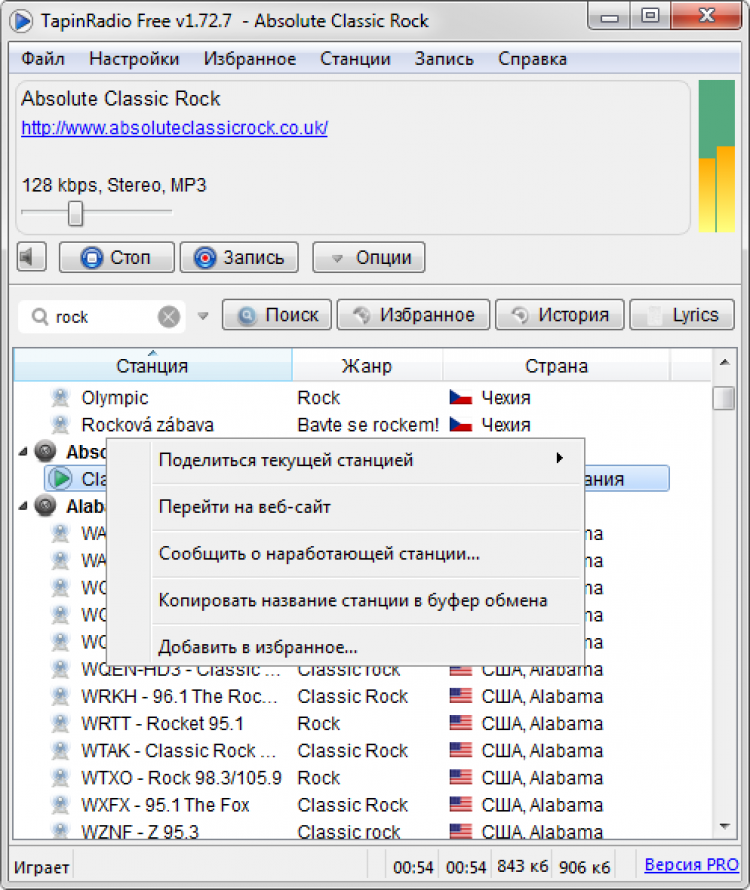
Task: Click the WXFX station icon
Action: pos(60,805)
